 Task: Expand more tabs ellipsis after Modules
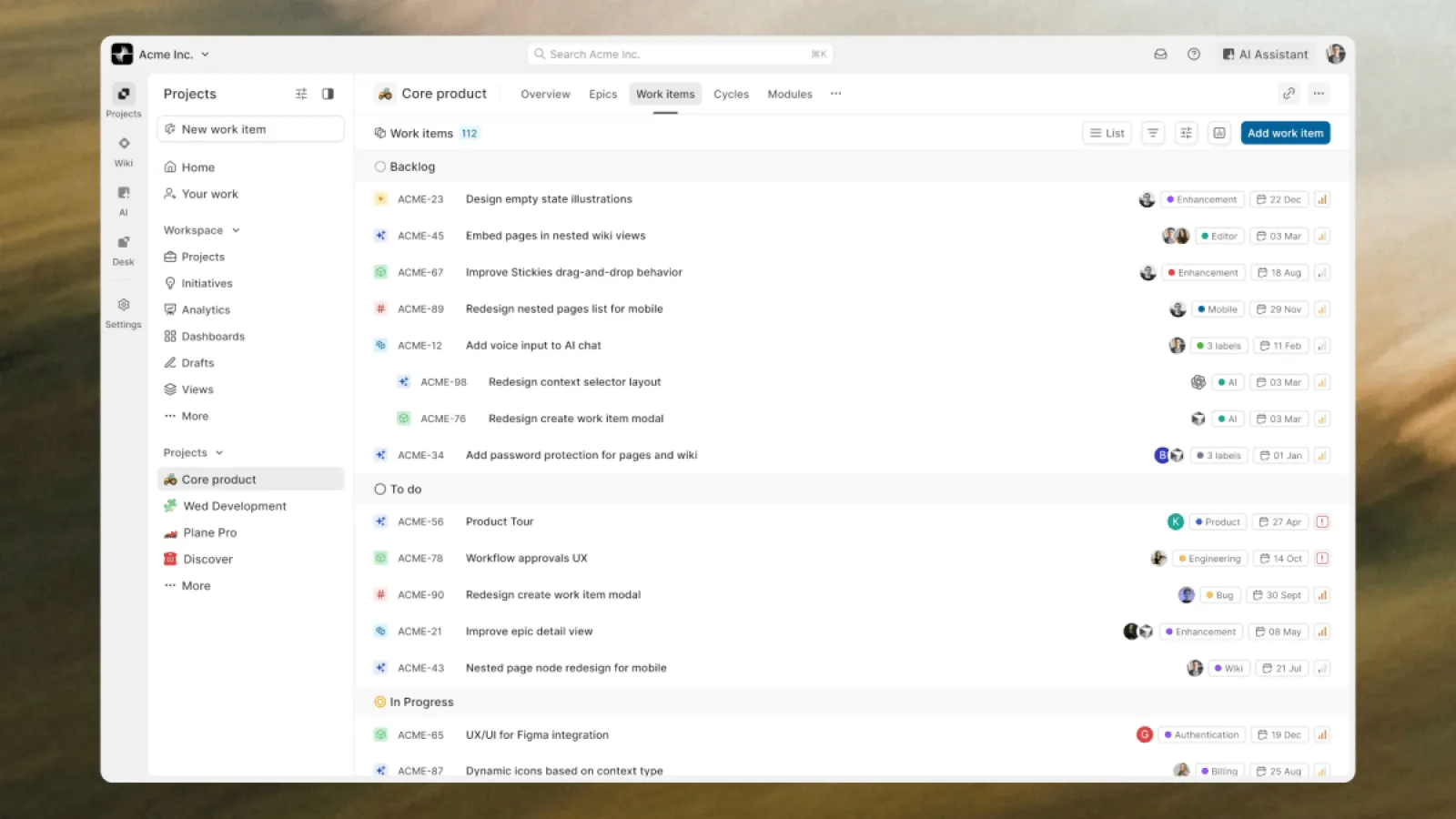[835, 94]
